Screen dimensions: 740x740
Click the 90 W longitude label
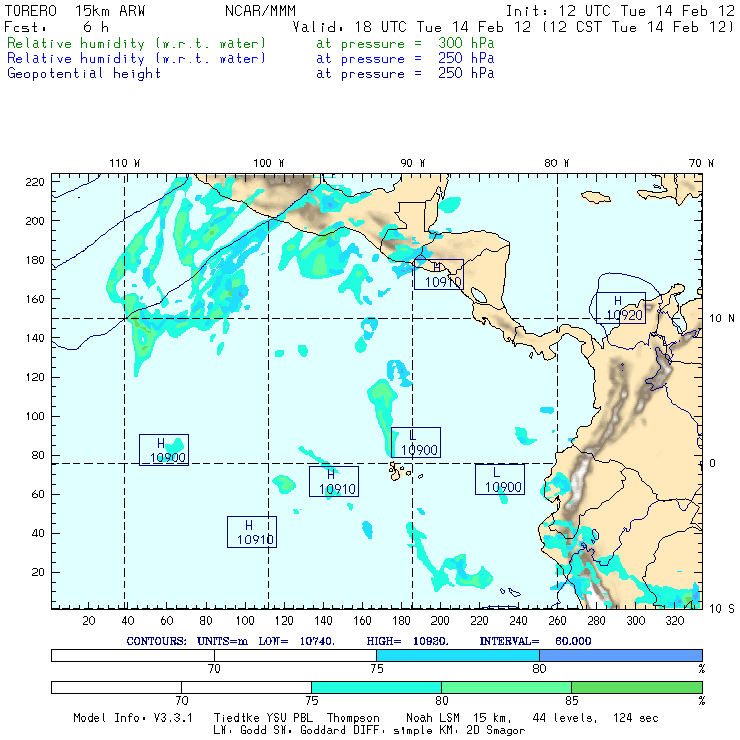point(413,162)
